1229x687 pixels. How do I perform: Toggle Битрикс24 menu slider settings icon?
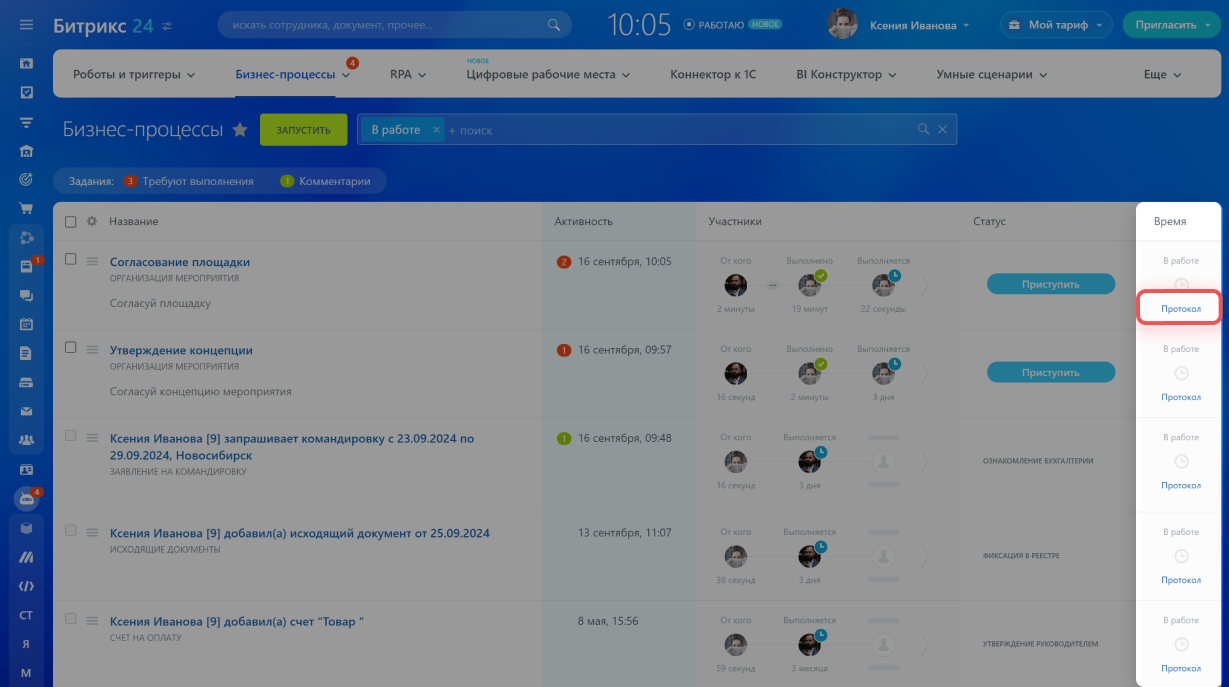pos(167,26)
